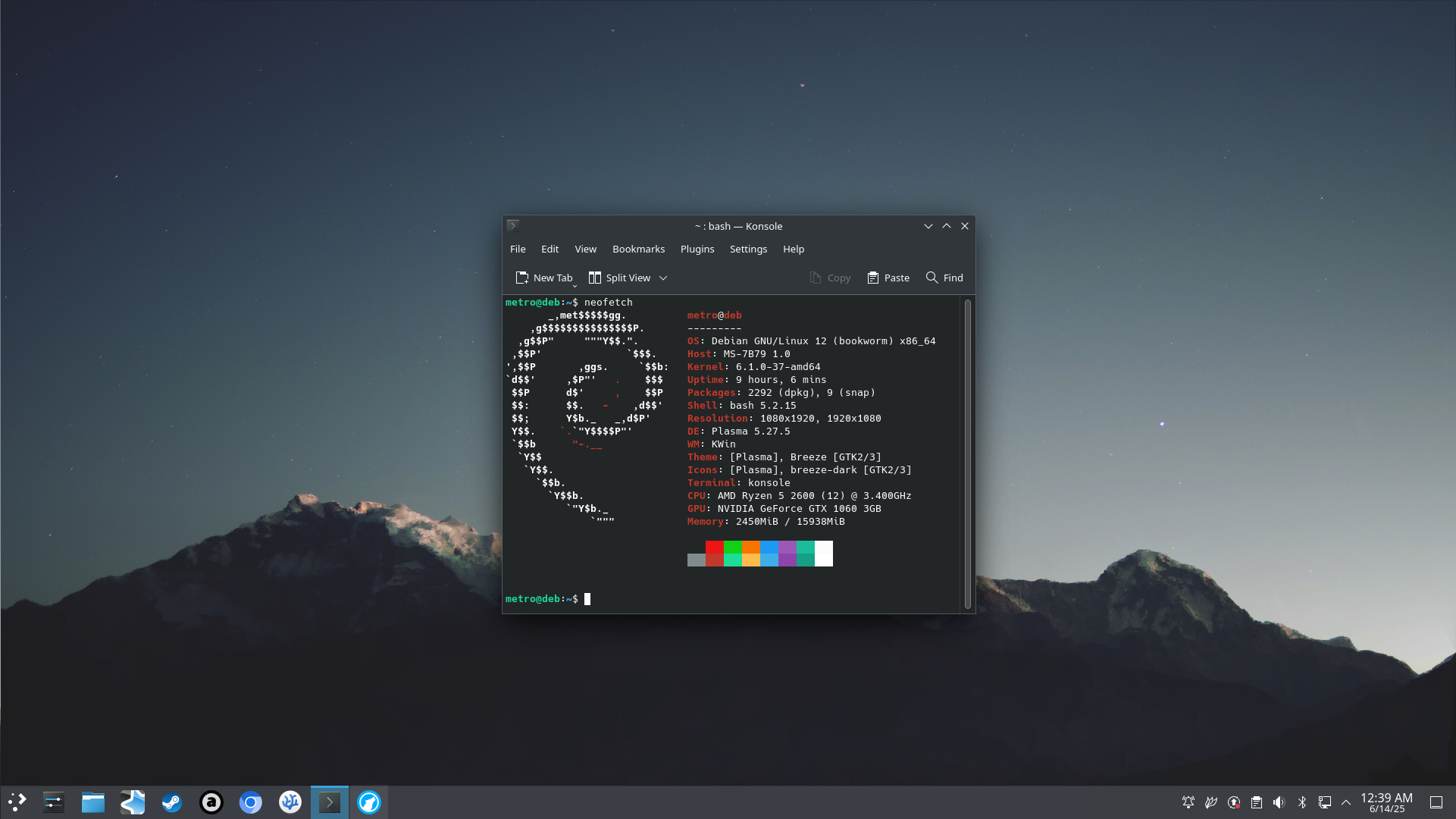
Task: Click the red color block in the neofetch output
Action: (x=714, y=548)
